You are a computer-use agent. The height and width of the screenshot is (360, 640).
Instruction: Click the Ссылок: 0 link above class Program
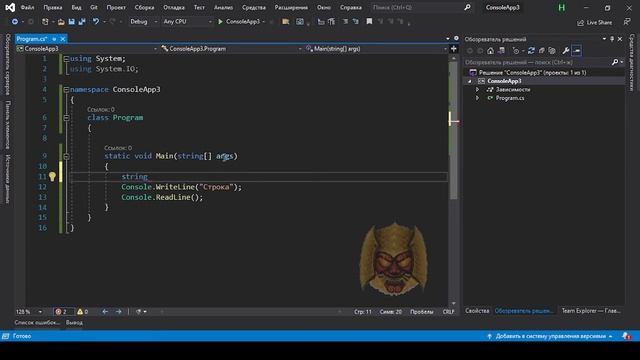pyautogui.click(x=101, y=109)
